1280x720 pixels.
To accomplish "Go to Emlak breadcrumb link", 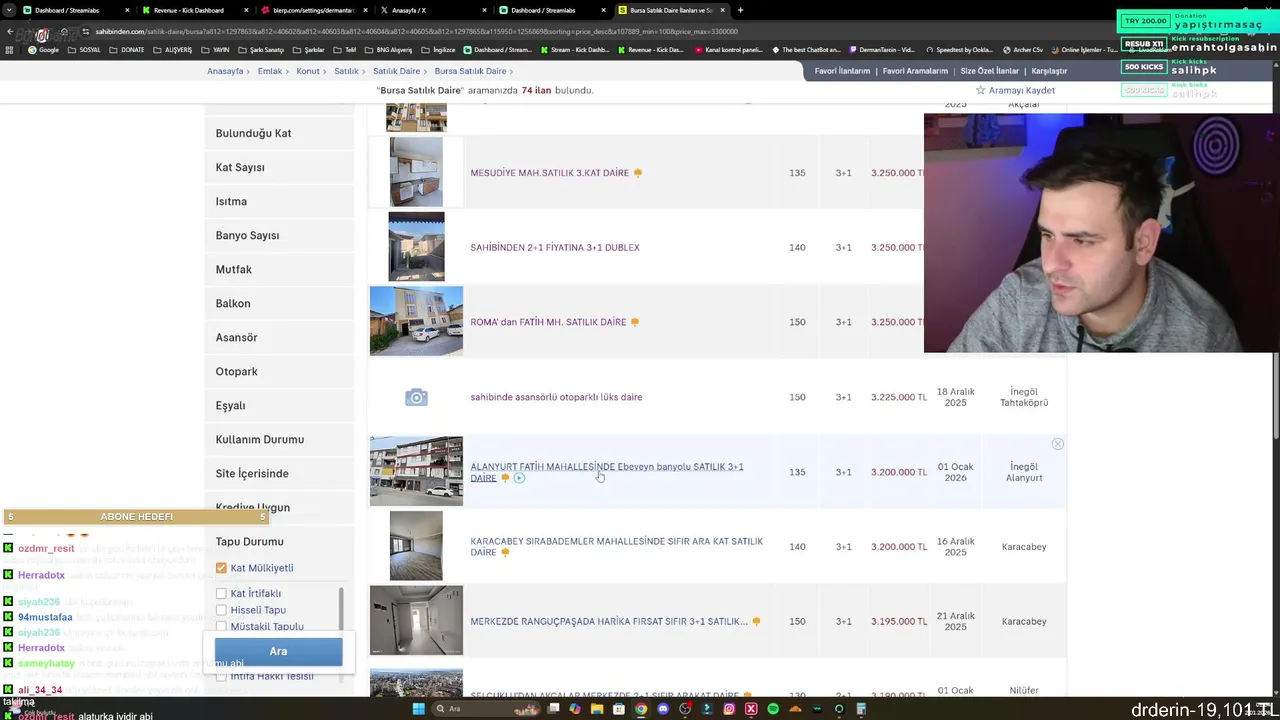I will tap(269, 71).
